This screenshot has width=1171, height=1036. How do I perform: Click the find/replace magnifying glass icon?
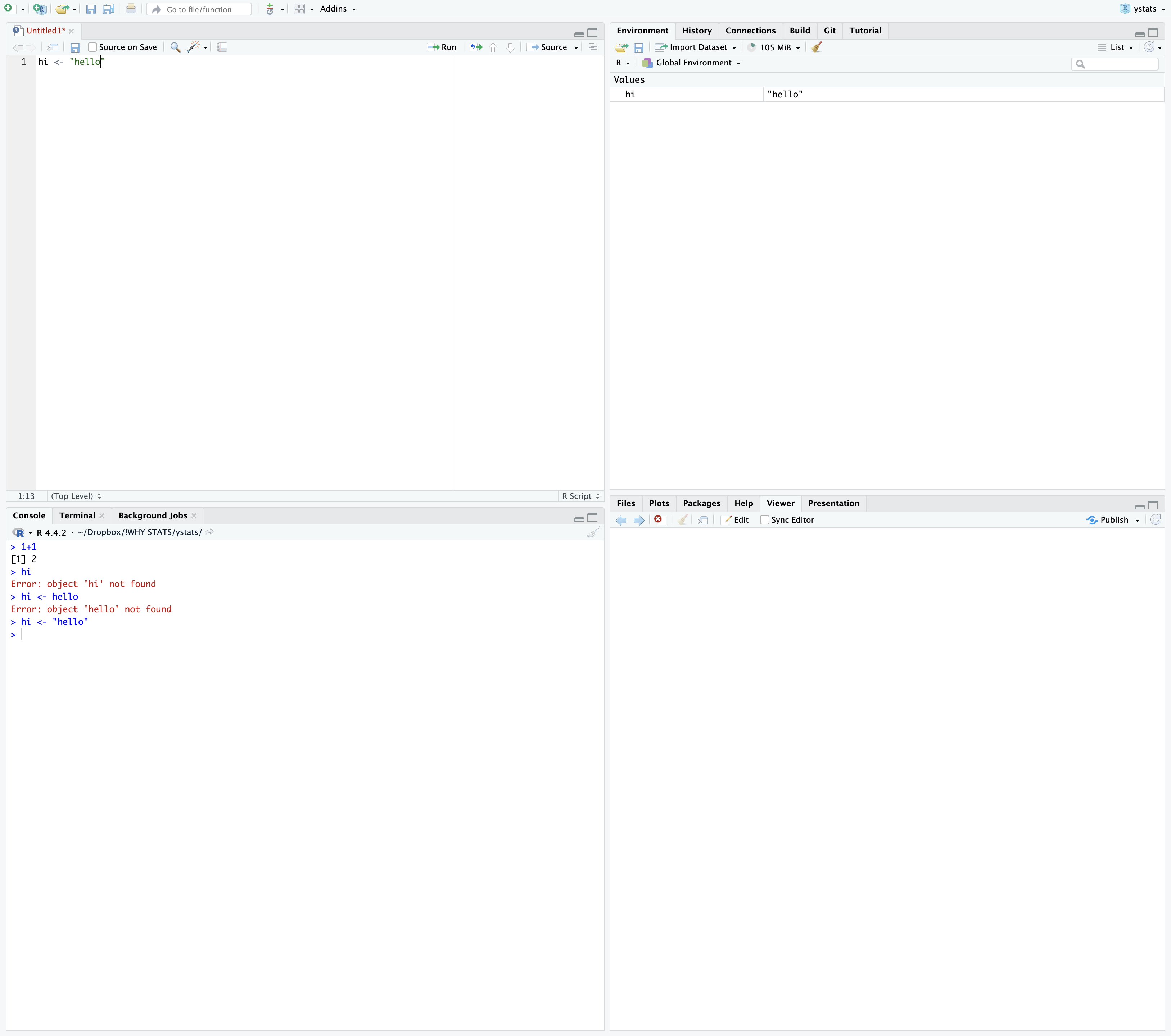coord(175,47)
